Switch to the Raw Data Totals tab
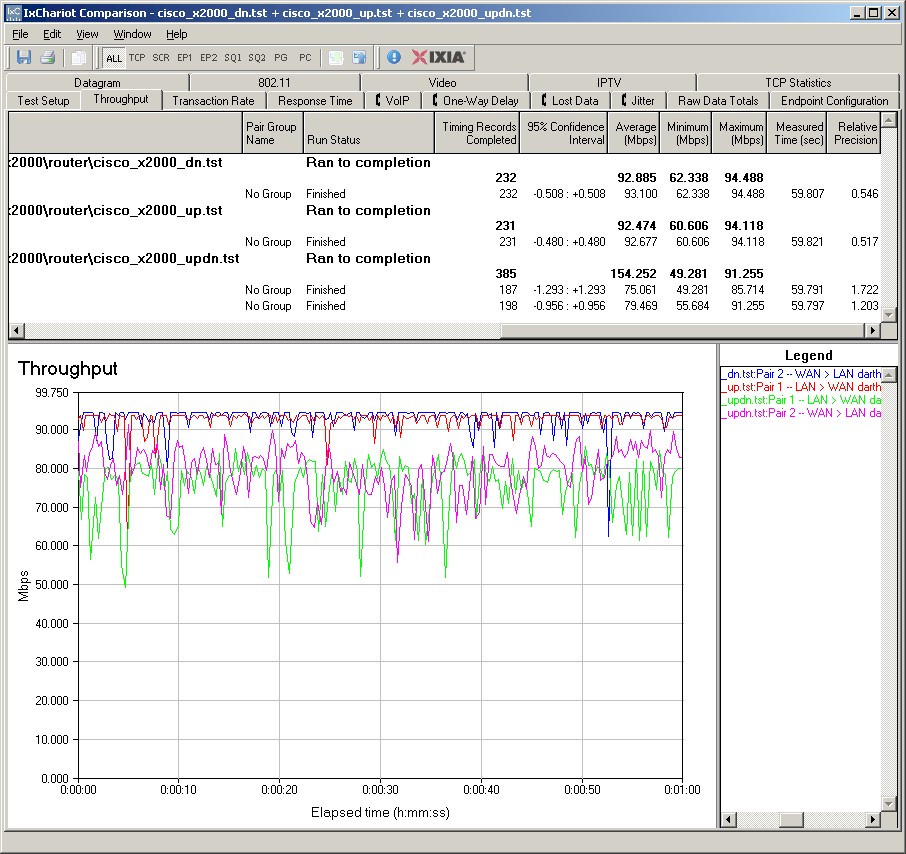Viewport: 906px width, 854px height. 718,101
